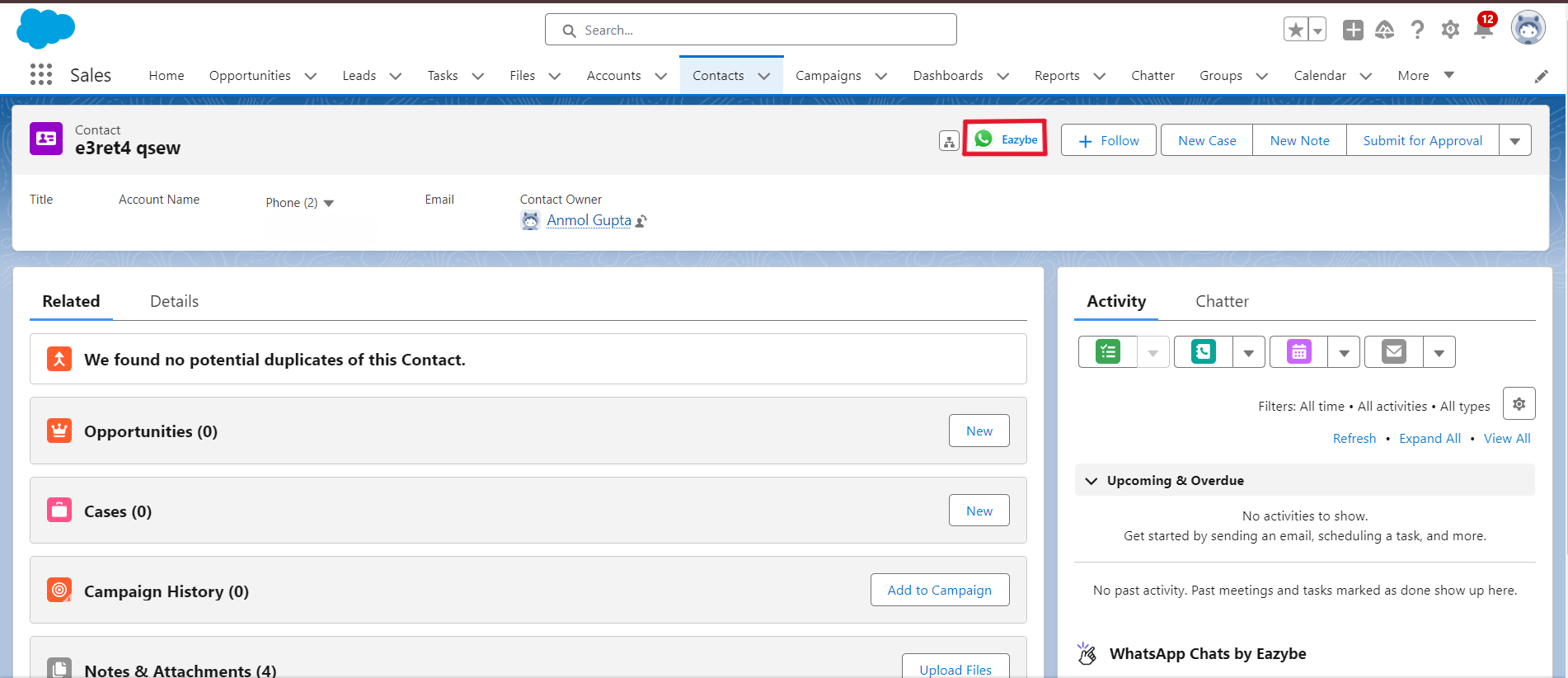The width and height of the screenshot is (1568, 678).
Task: Click Submit for Approval
Action: (x=1423, y=140)
